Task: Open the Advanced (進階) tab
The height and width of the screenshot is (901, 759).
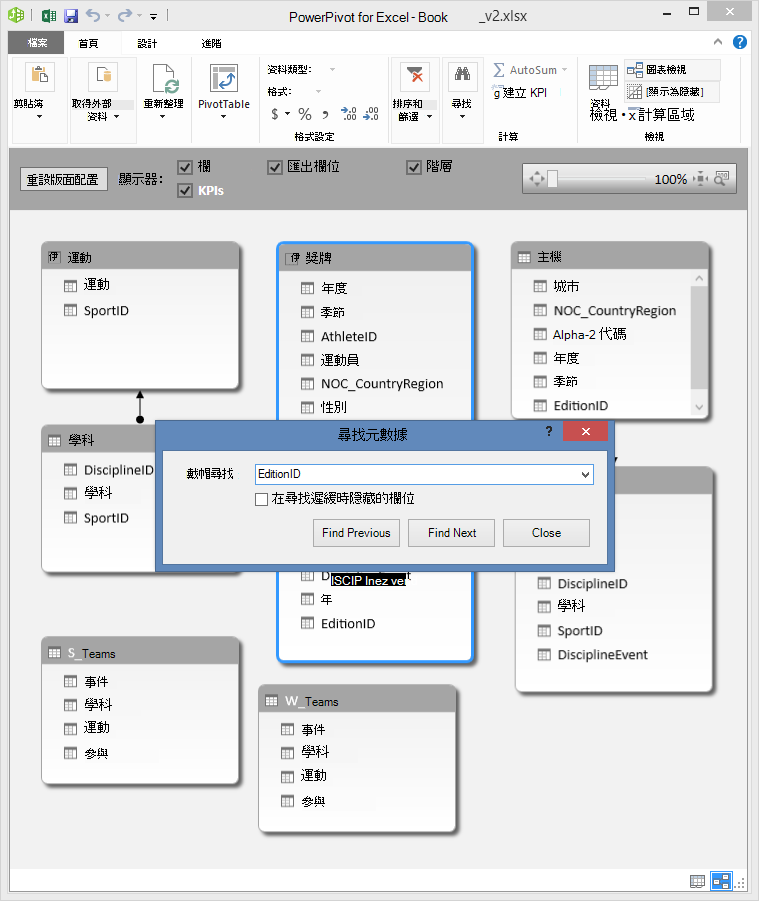Action: (211, 43)
